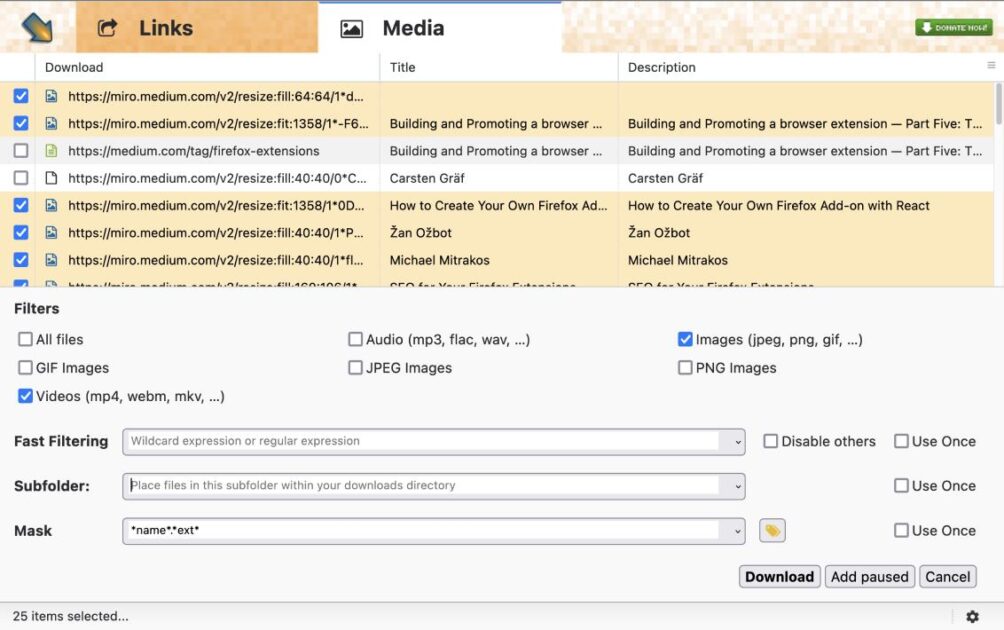Open settings via the gear icon

coord(973,617)
